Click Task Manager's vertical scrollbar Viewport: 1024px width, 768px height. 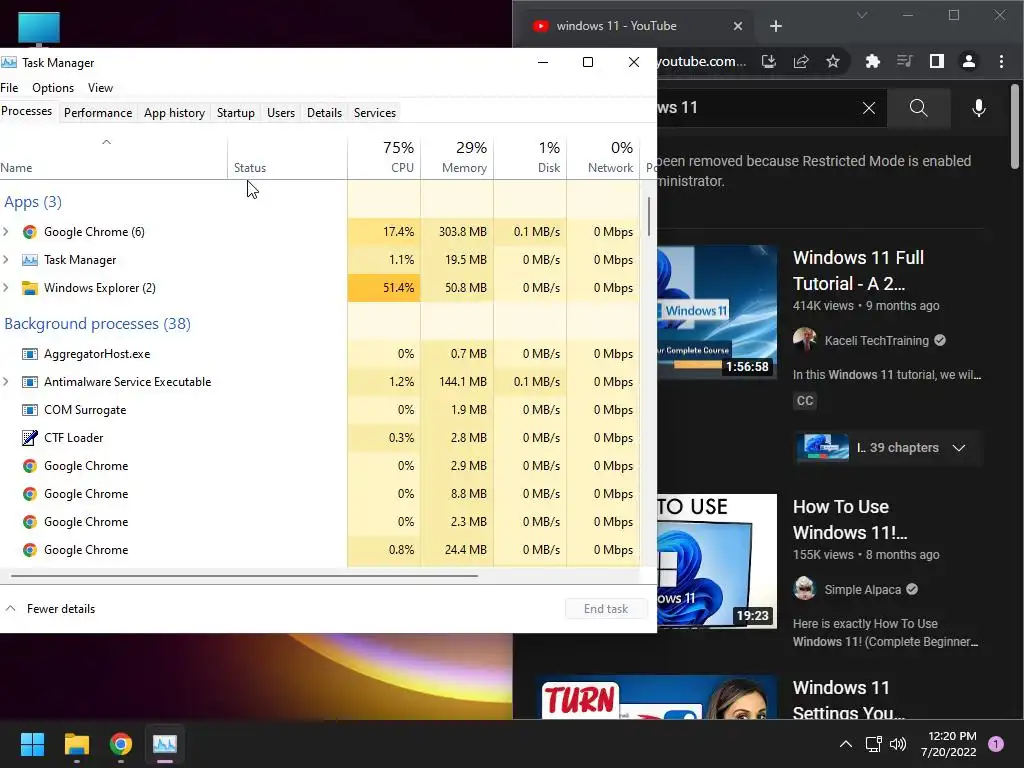(x=648, y=217)
